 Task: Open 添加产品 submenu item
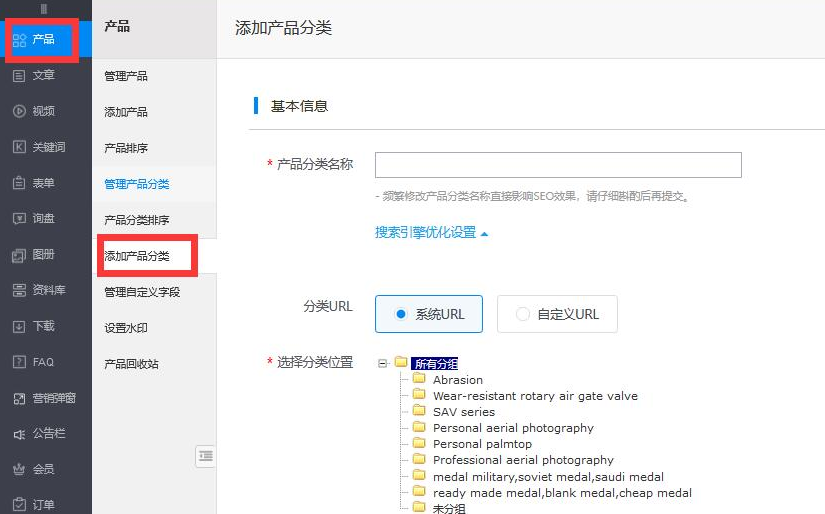126,112
